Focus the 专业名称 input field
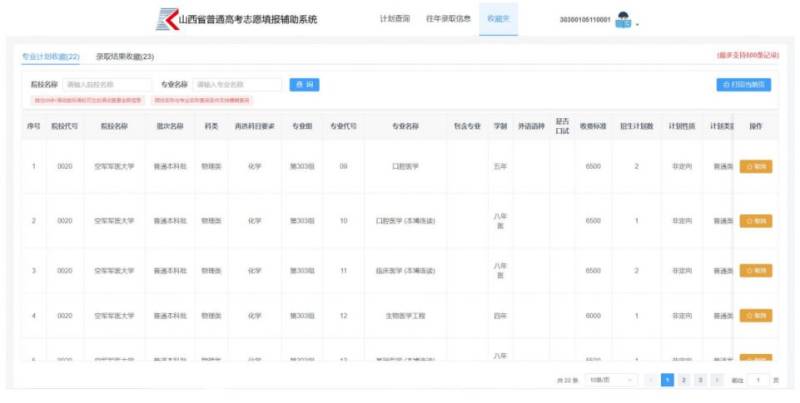This screenshot has width=800, height=403. (237, 85)
